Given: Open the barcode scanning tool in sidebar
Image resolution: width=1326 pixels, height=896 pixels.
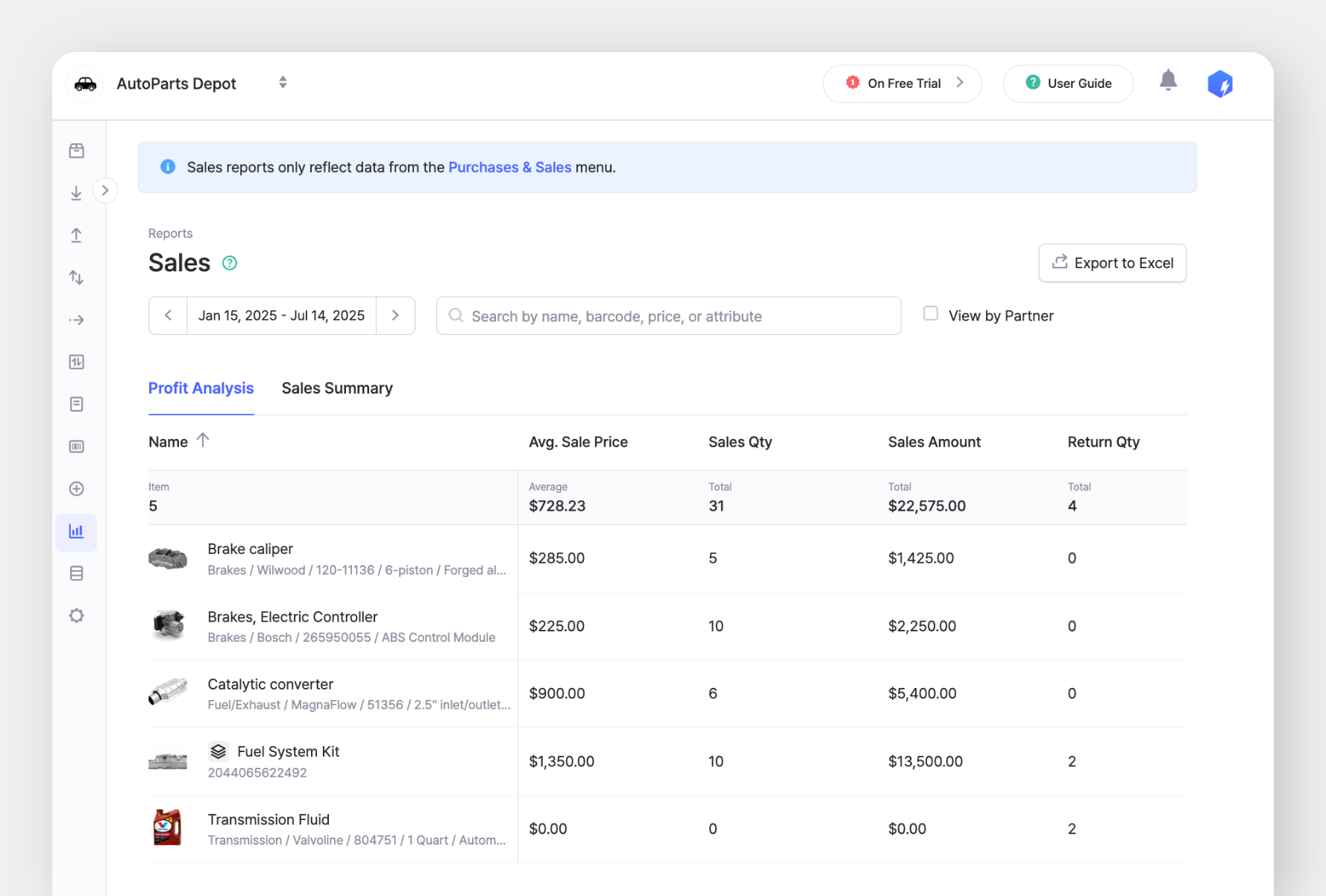Looking at the screenshot, I should pos(76,446).
